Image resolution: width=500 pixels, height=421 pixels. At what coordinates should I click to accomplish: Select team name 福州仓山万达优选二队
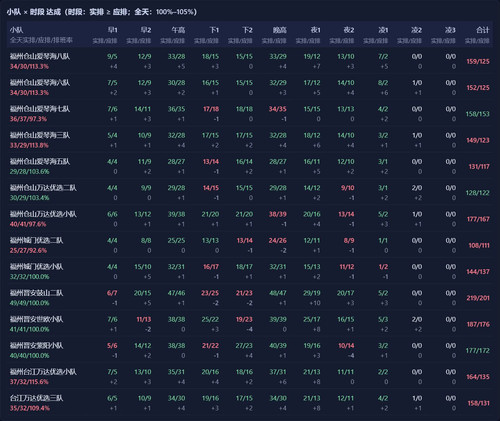click(x=43, y=188)
